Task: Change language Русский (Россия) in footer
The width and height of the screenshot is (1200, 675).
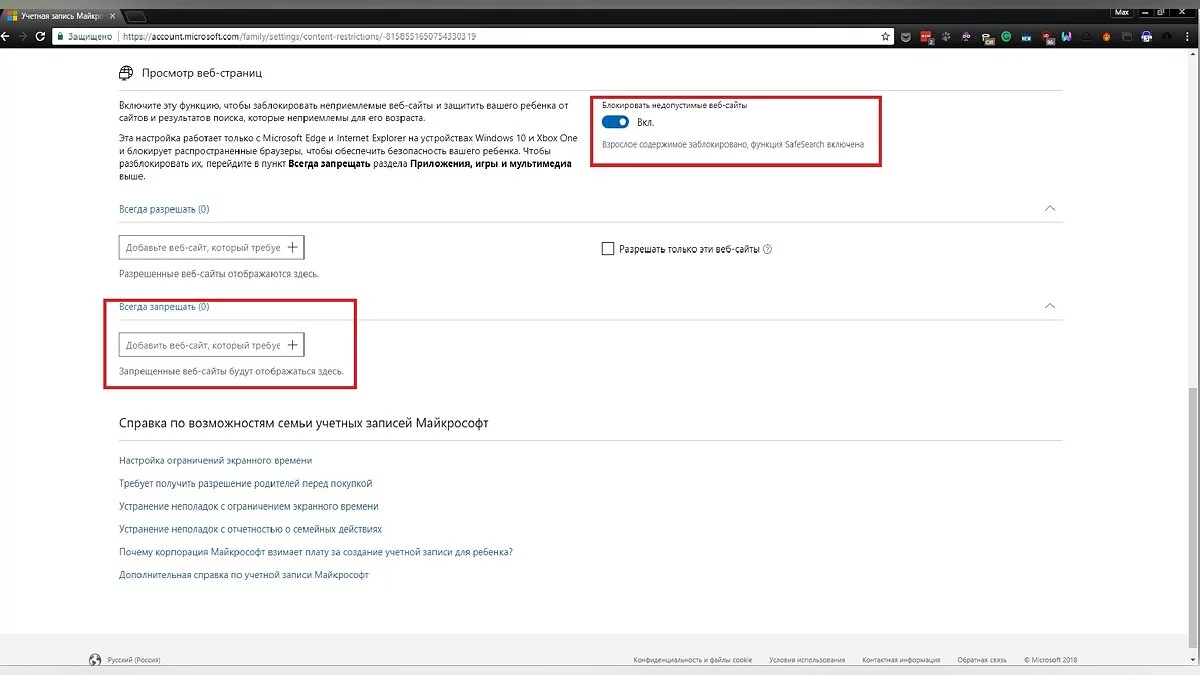Action: (x=132, y=660)
